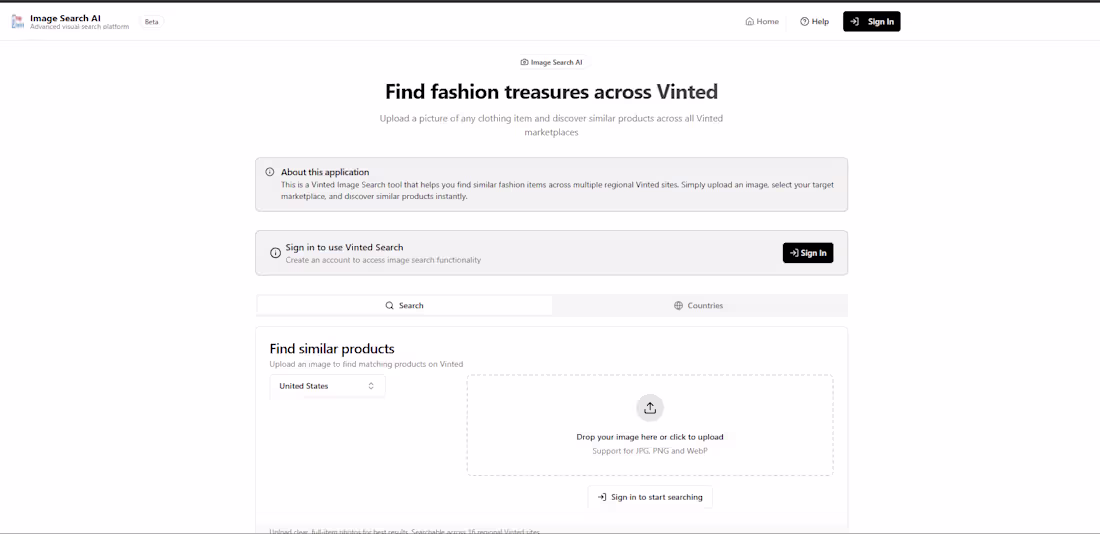Click the Find fashion treasures across Vinted heading
Image resolution: width=1100 pixels, height=534 pixels.
coord(551,92)
